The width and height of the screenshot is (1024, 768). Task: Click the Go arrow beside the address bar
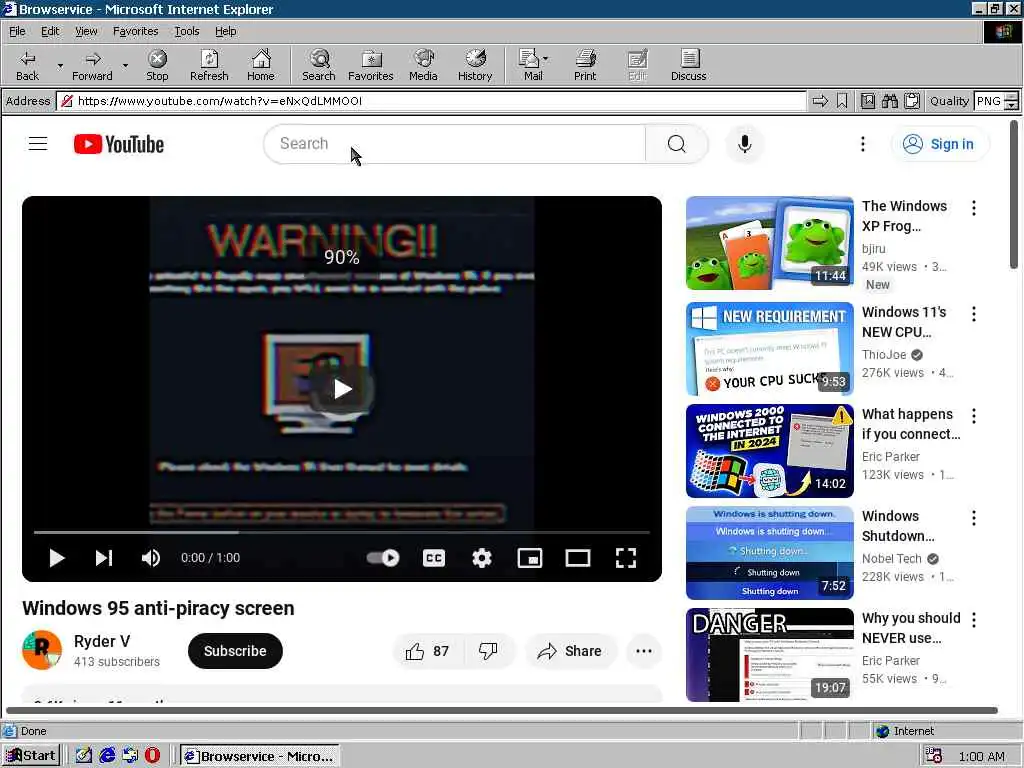(820, 101)
